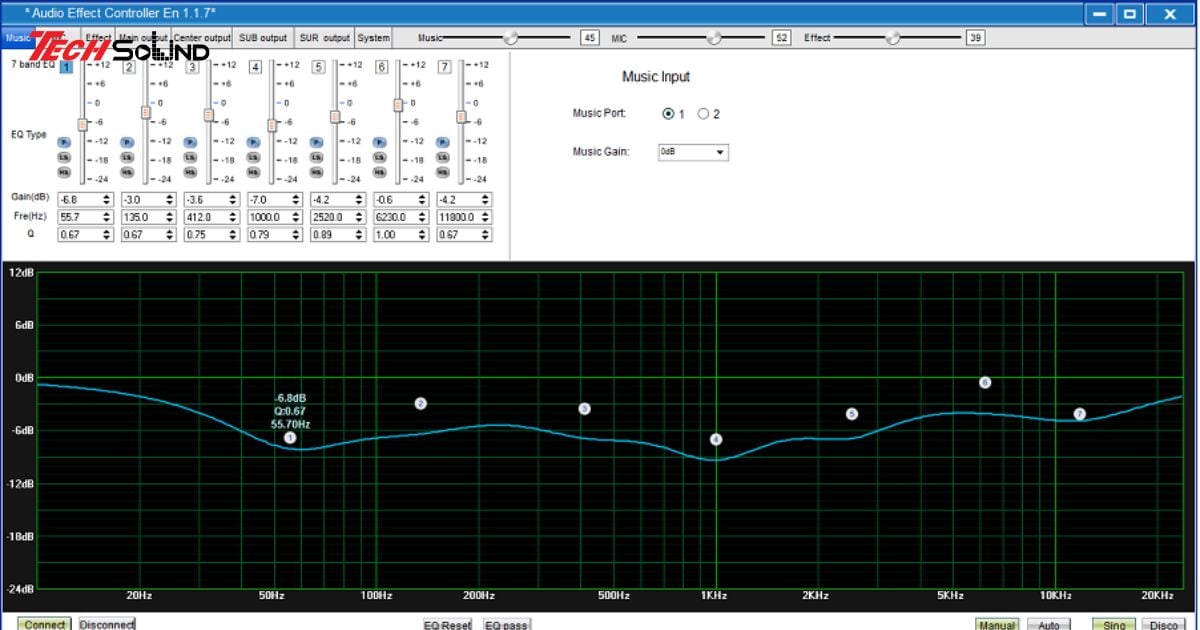
Task: Click the Disconnect button
Action: pos(107,624)
